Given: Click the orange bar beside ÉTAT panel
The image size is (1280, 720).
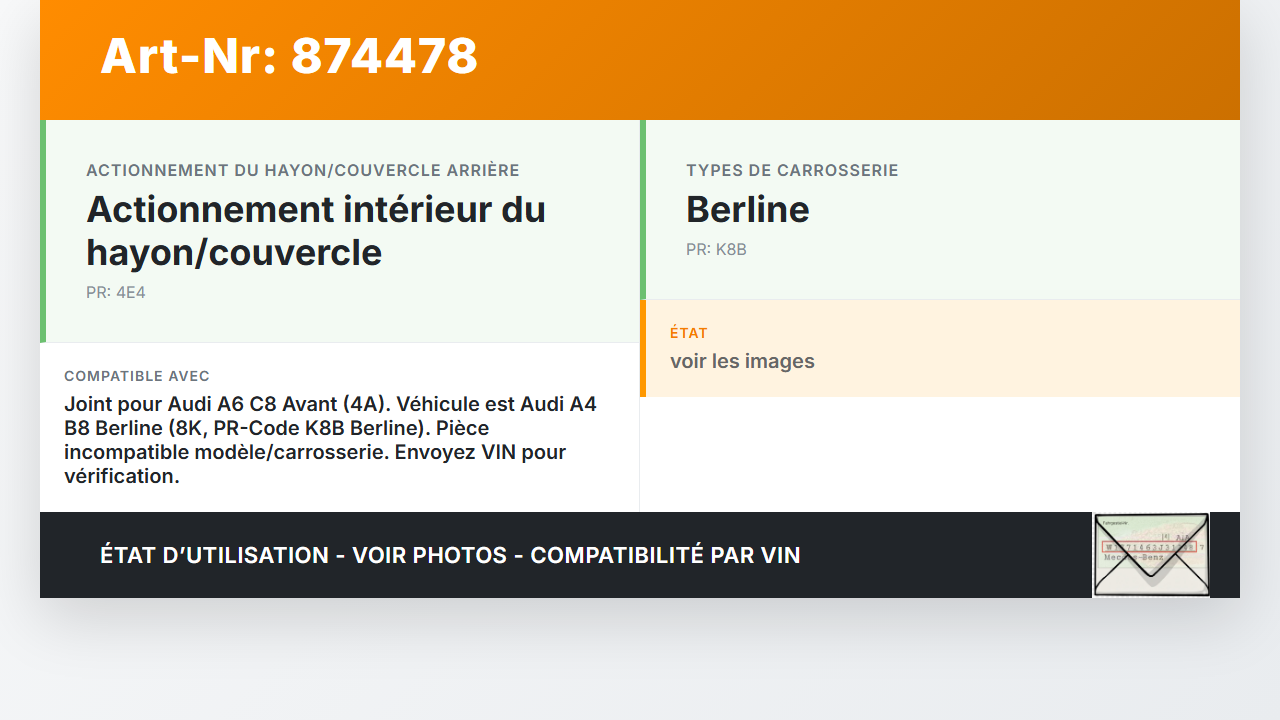Looking at the screenshot, I should click(643, 348).
